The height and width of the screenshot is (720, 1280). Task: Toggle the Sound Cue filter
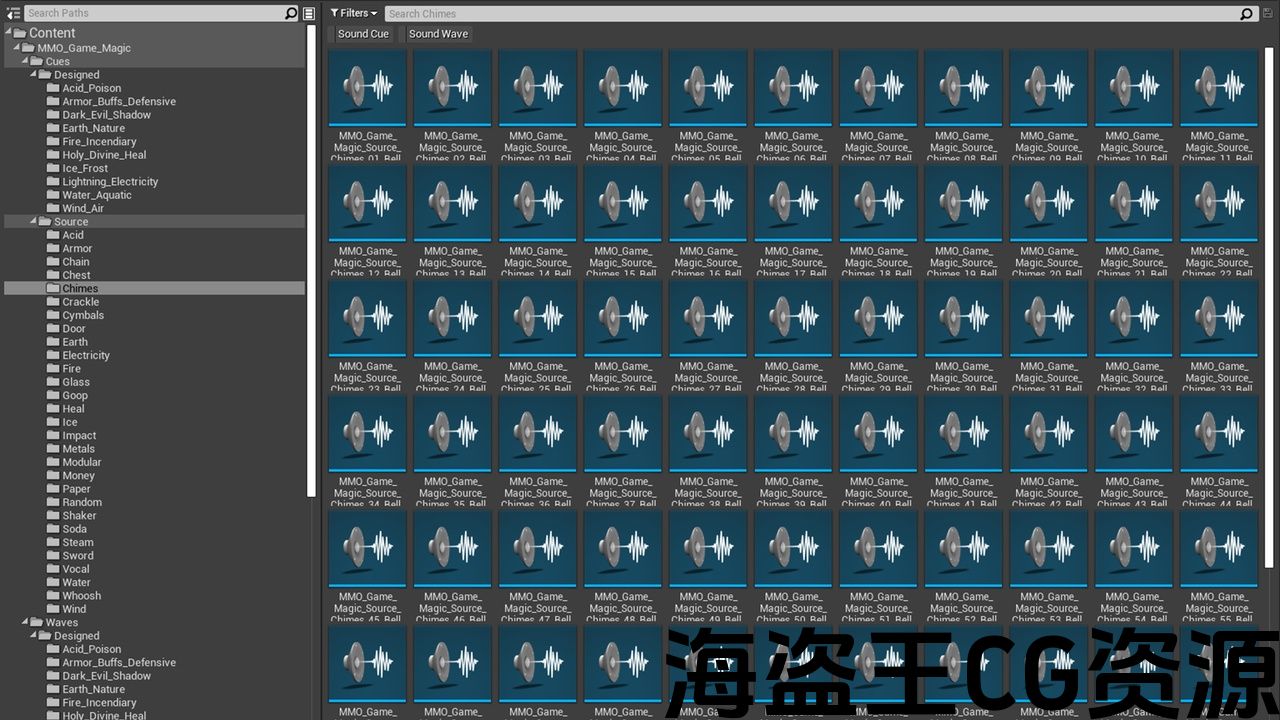363,34
